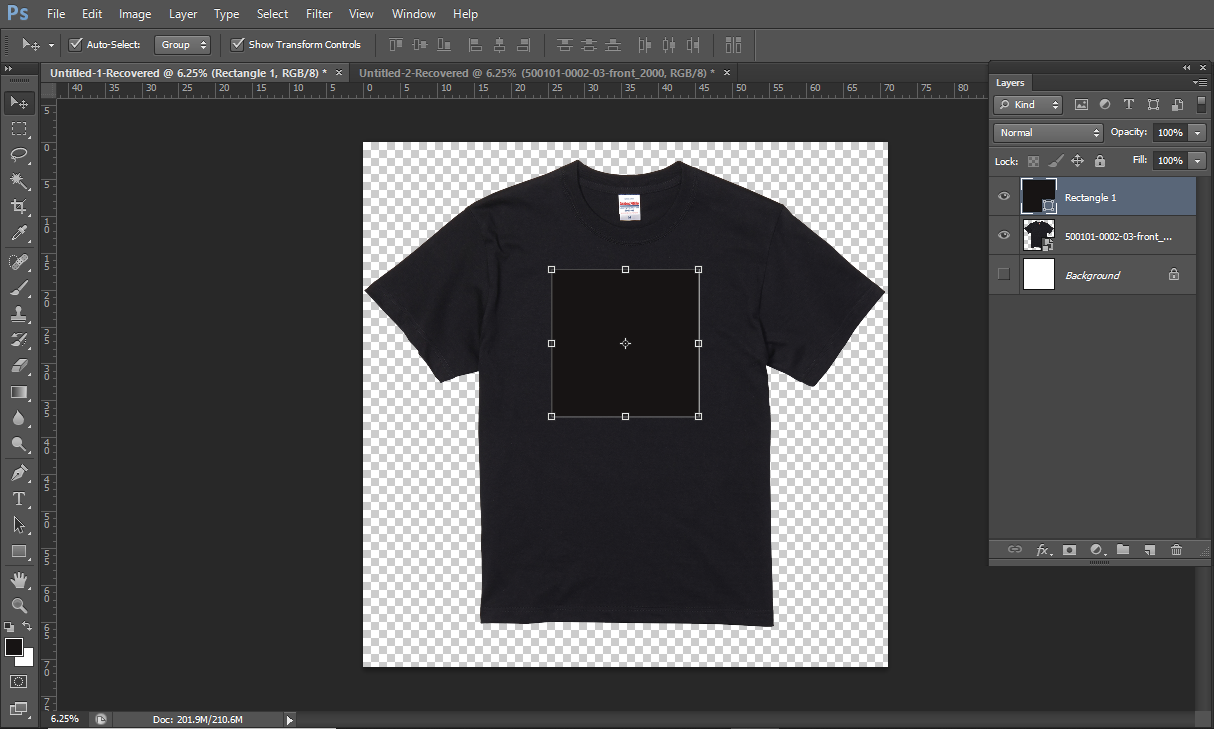Select the Pen tool

pyautogui.click(x=18, y=472)
